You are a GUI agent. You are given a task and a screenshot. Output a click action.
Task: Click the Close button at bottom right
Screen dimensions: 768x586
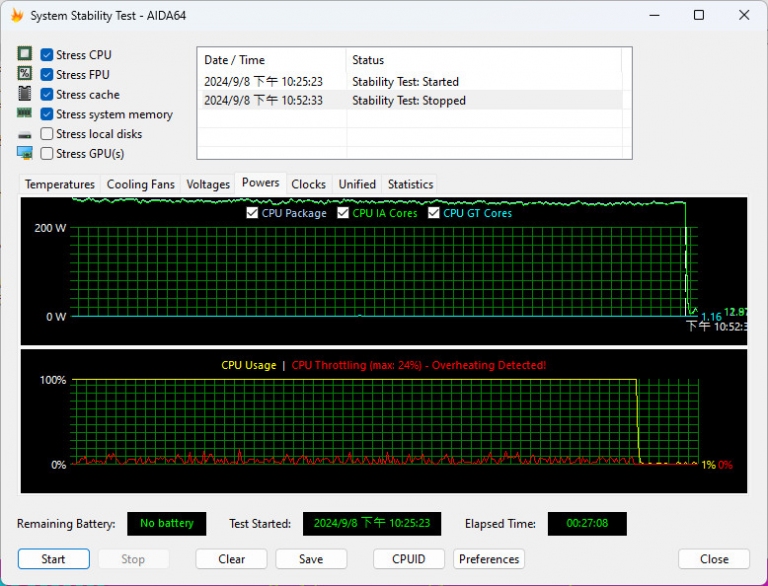pyautogui.click(x=714, y=559)
